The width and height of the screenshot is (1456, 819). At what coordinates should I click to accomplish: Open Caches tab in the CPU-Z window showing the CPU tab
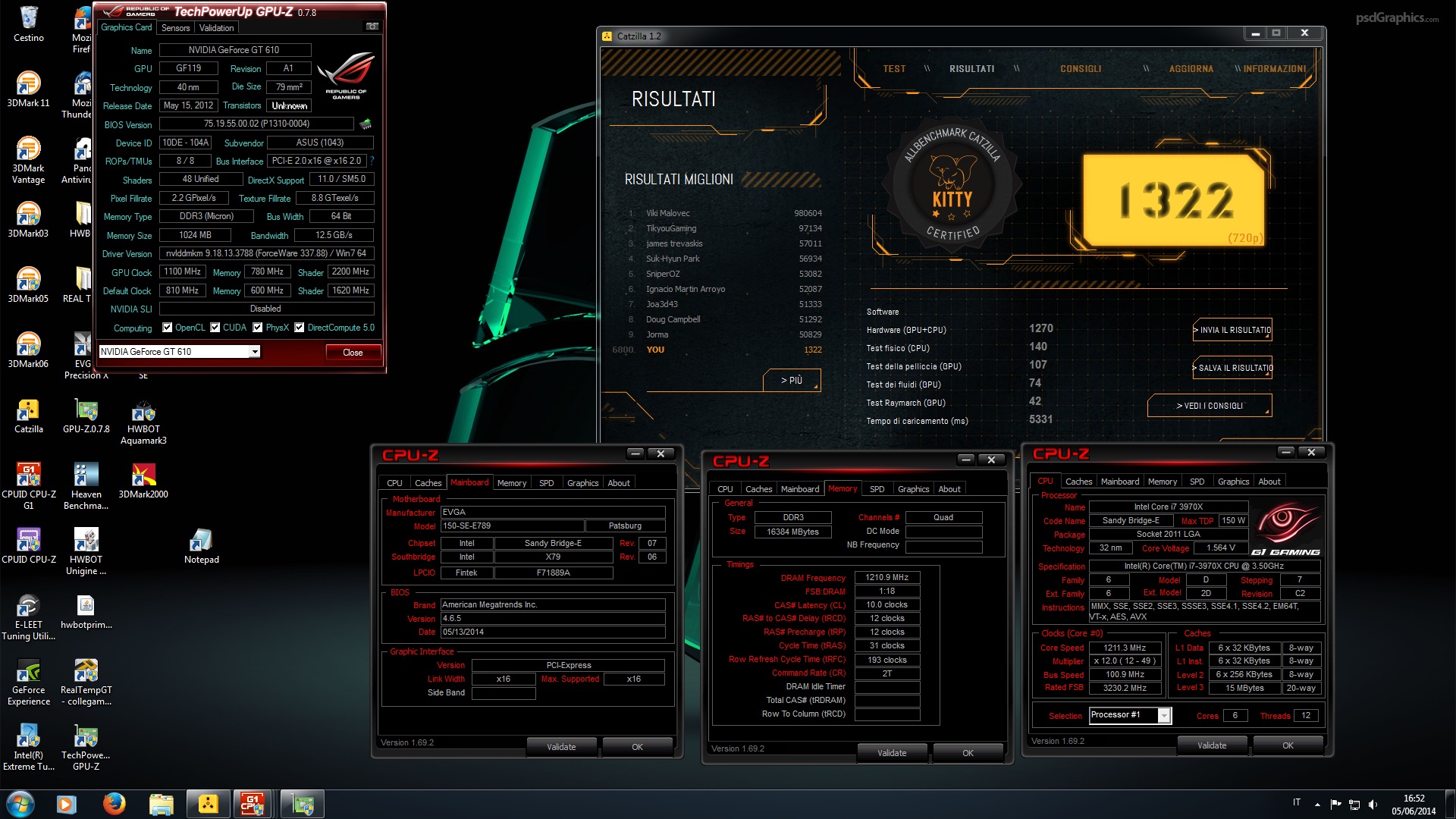tap(1078, 482)
